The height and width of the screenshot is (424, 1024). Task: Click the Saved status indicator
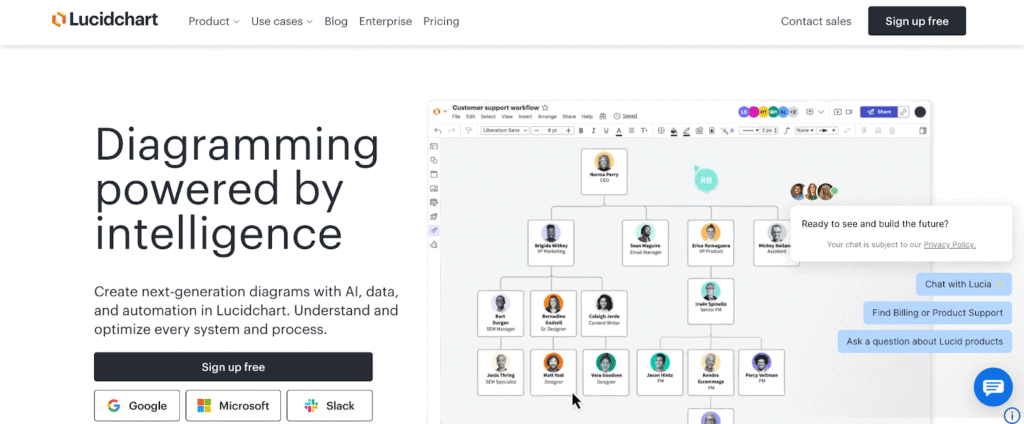(x=626, y=116)
